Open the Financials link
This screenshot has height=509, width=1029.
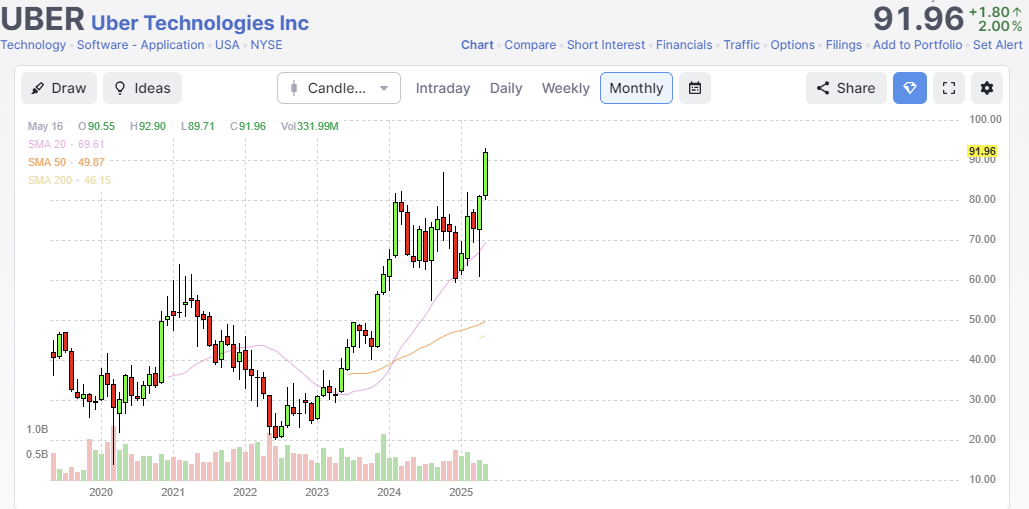coord(684,45)
